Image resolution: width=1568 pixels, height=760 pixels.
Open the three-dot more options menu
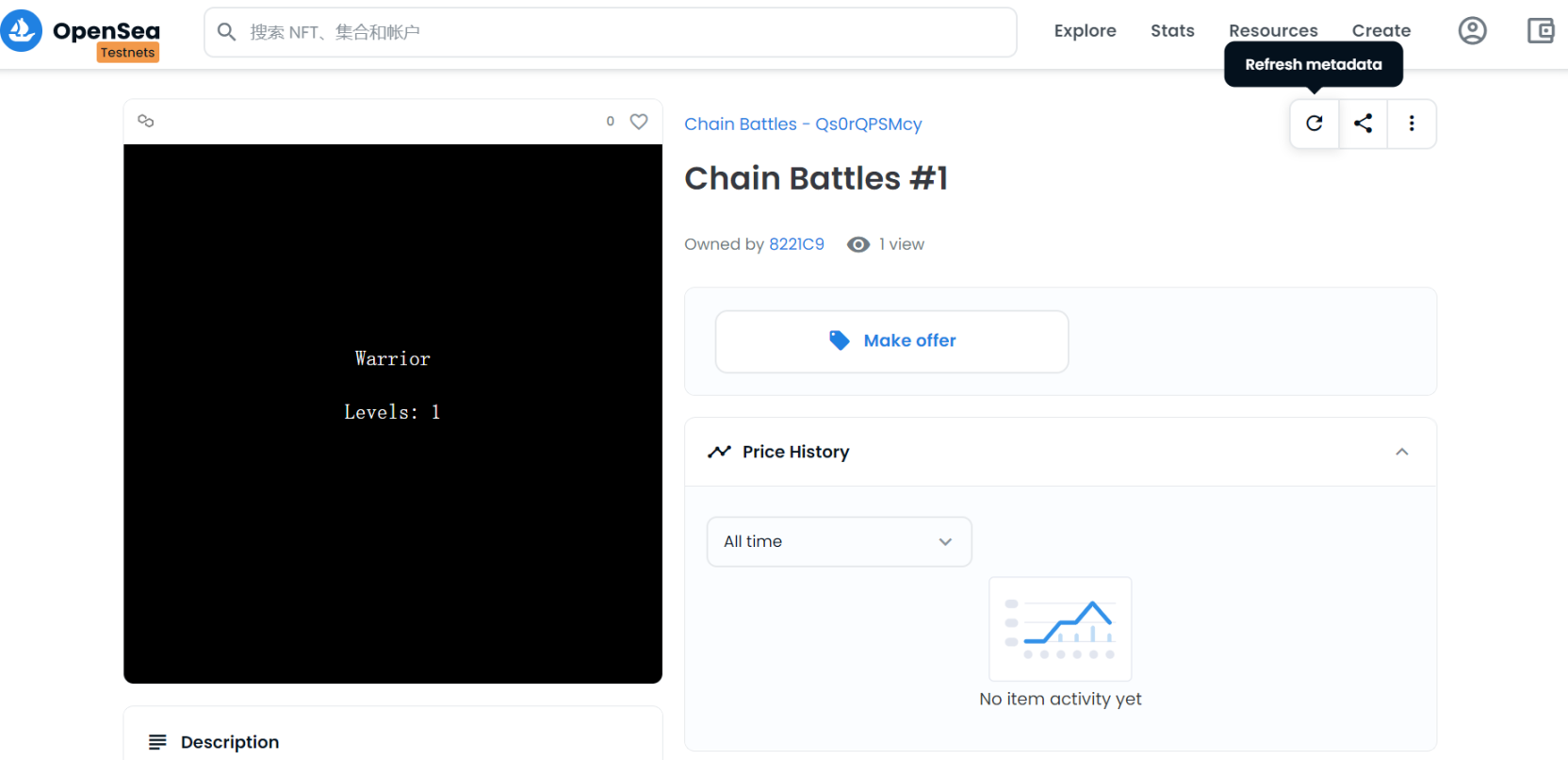click(x=1412, y=124)
